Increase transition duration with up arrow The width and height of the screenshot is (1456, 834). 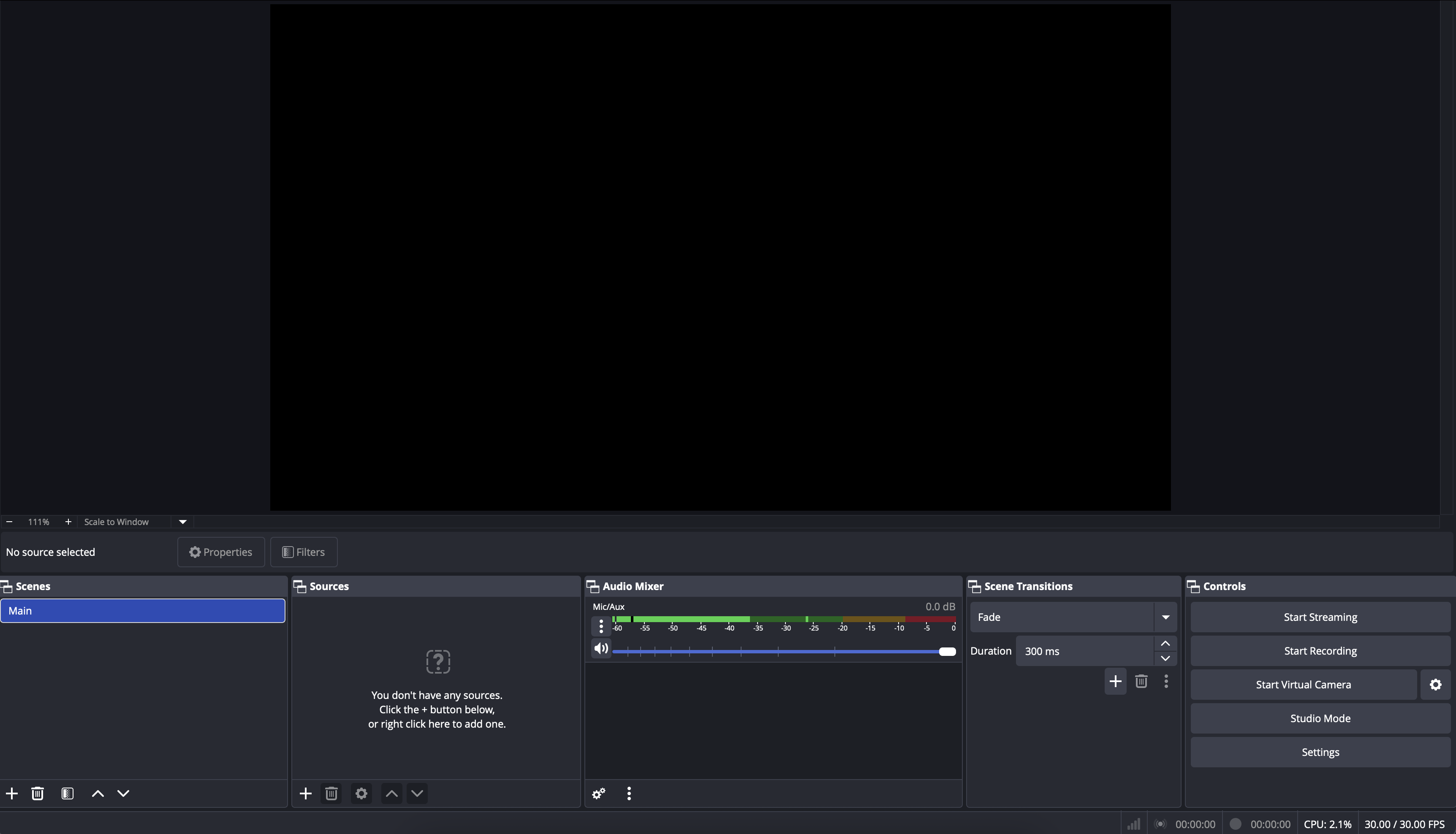[1165, 643]
